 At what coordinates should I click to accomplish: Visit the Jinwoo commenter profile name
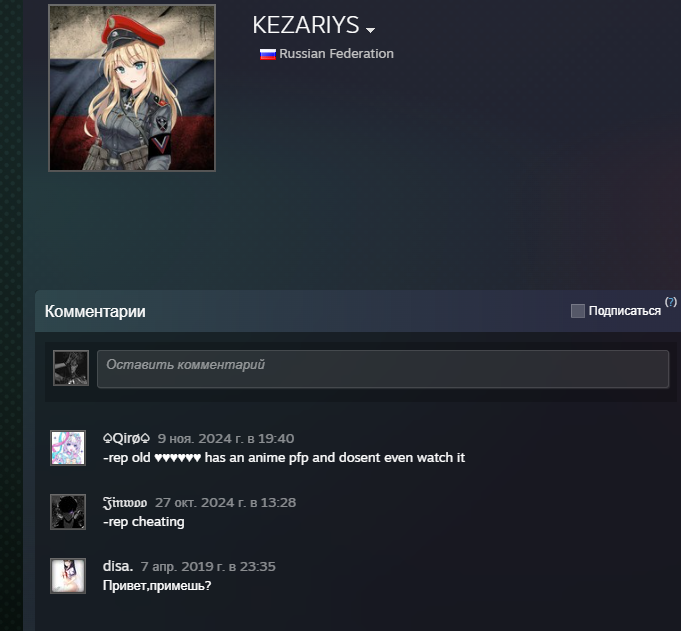coord(125,502)
